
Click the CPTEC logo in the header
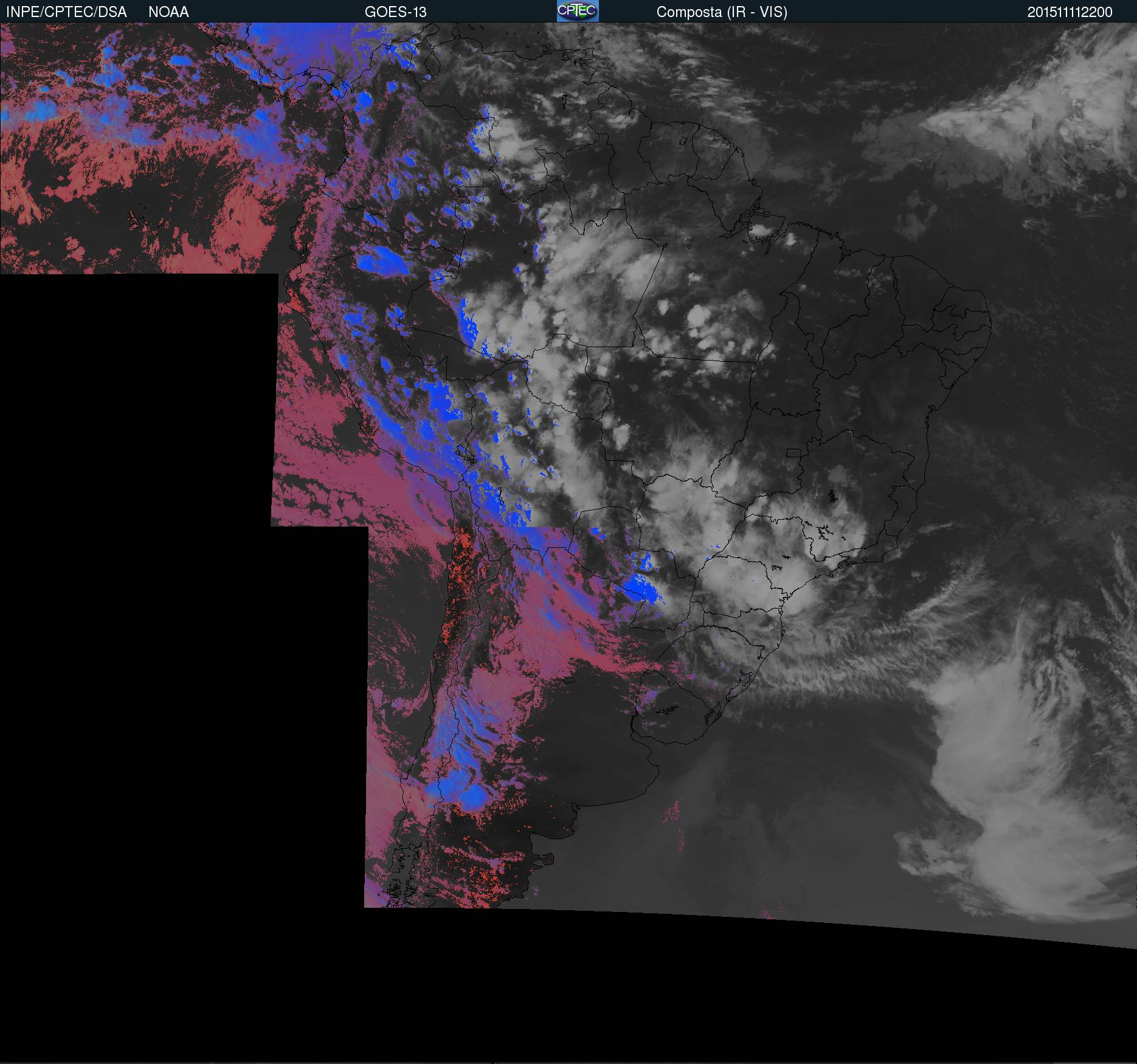pyautogui.click(x=577, y=12)
